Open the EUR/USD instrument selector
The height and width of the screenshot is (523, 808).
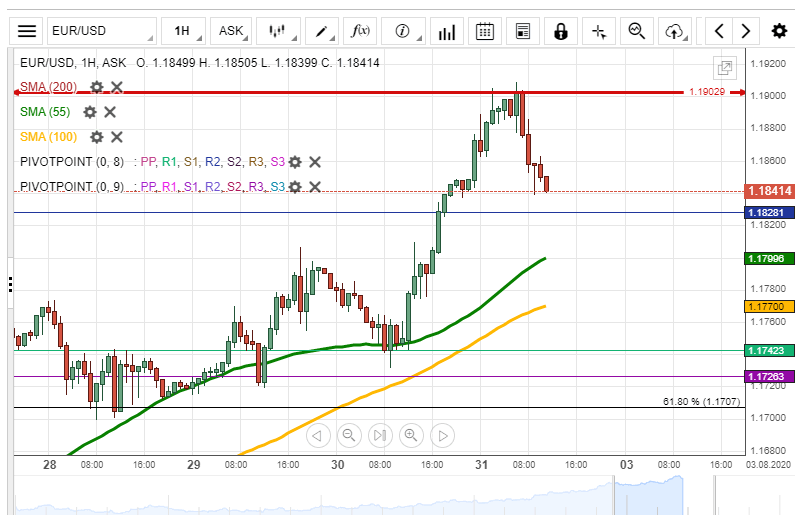tap(101, 31)
